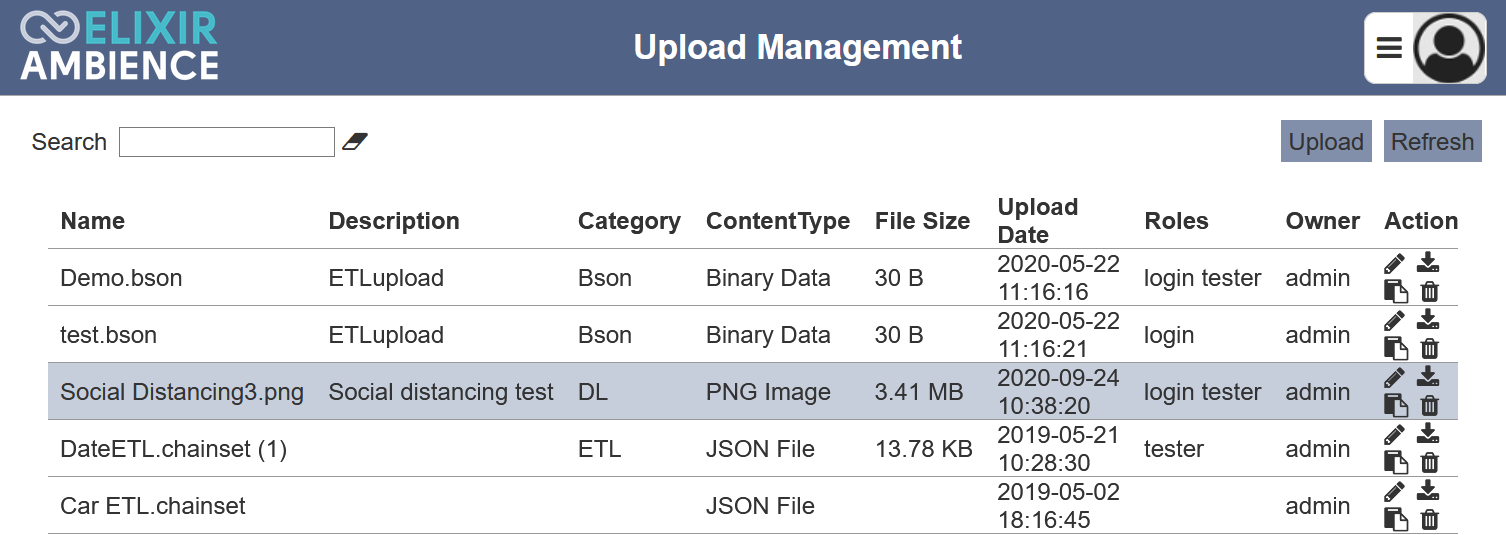The width and height of the screenshot is (1506, 535).
Task: Download the Social Distancing3.png file
Action: click(1428, 377)
